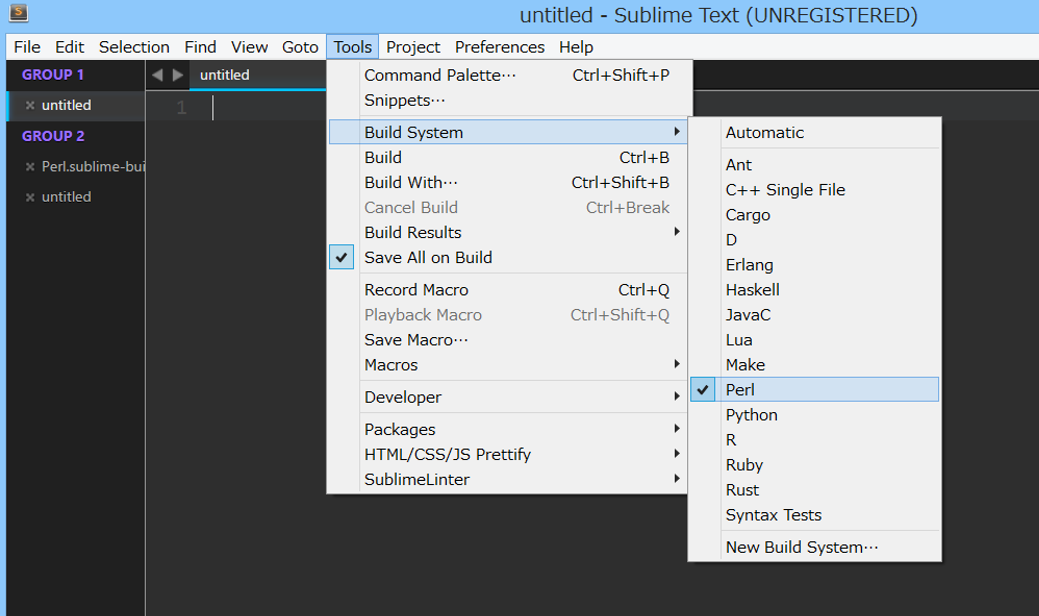Open Command Palette from Tools menu
This screenshot has height=616, width=1039.
coord(508,76)
